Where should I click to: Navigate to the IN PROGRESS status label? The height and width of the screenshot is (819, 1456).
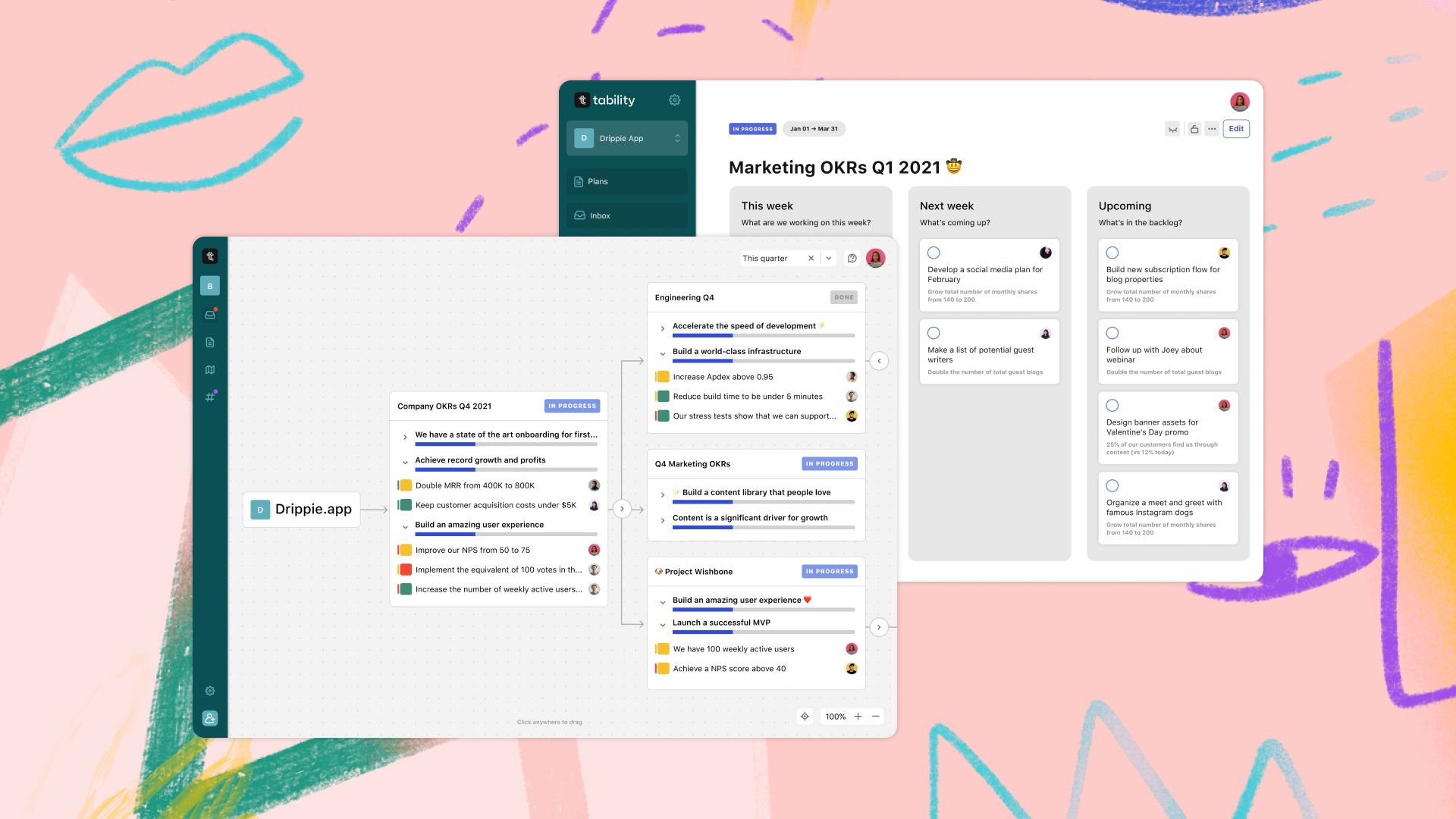coord(752,128)
